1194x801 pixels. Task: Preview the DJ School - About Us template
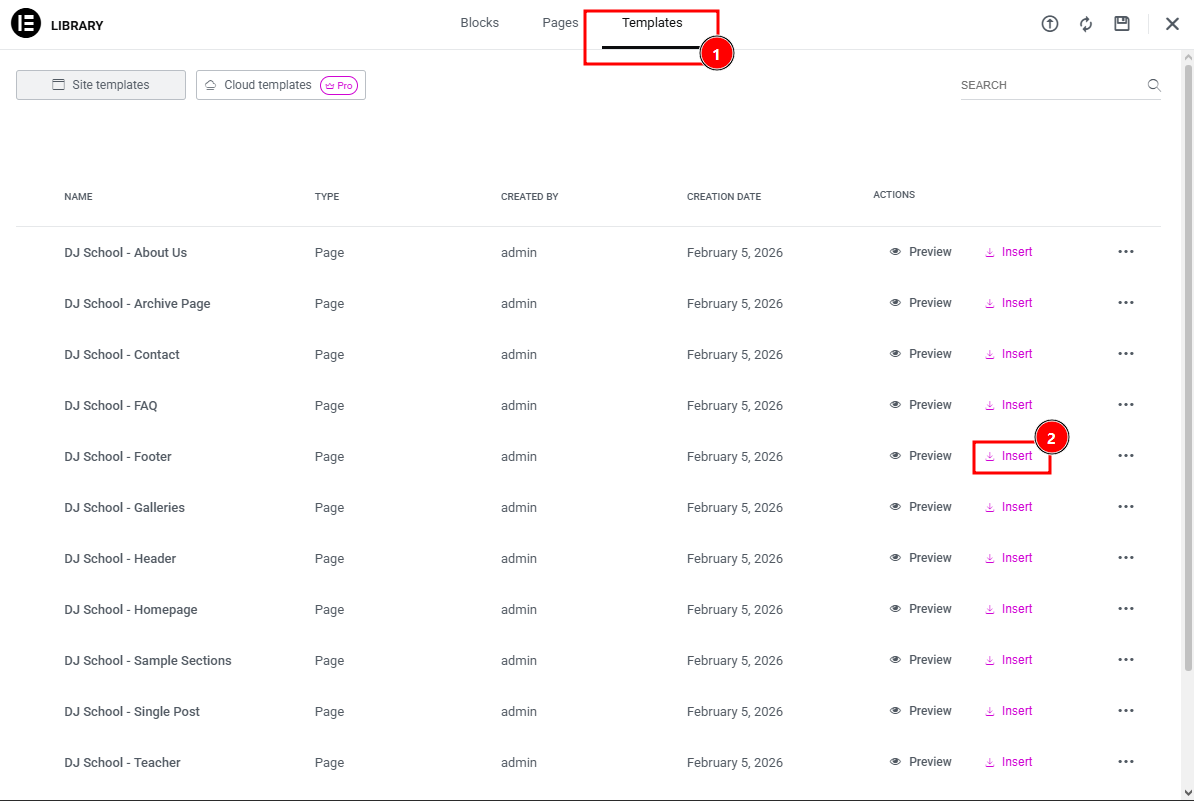(920, 252)
